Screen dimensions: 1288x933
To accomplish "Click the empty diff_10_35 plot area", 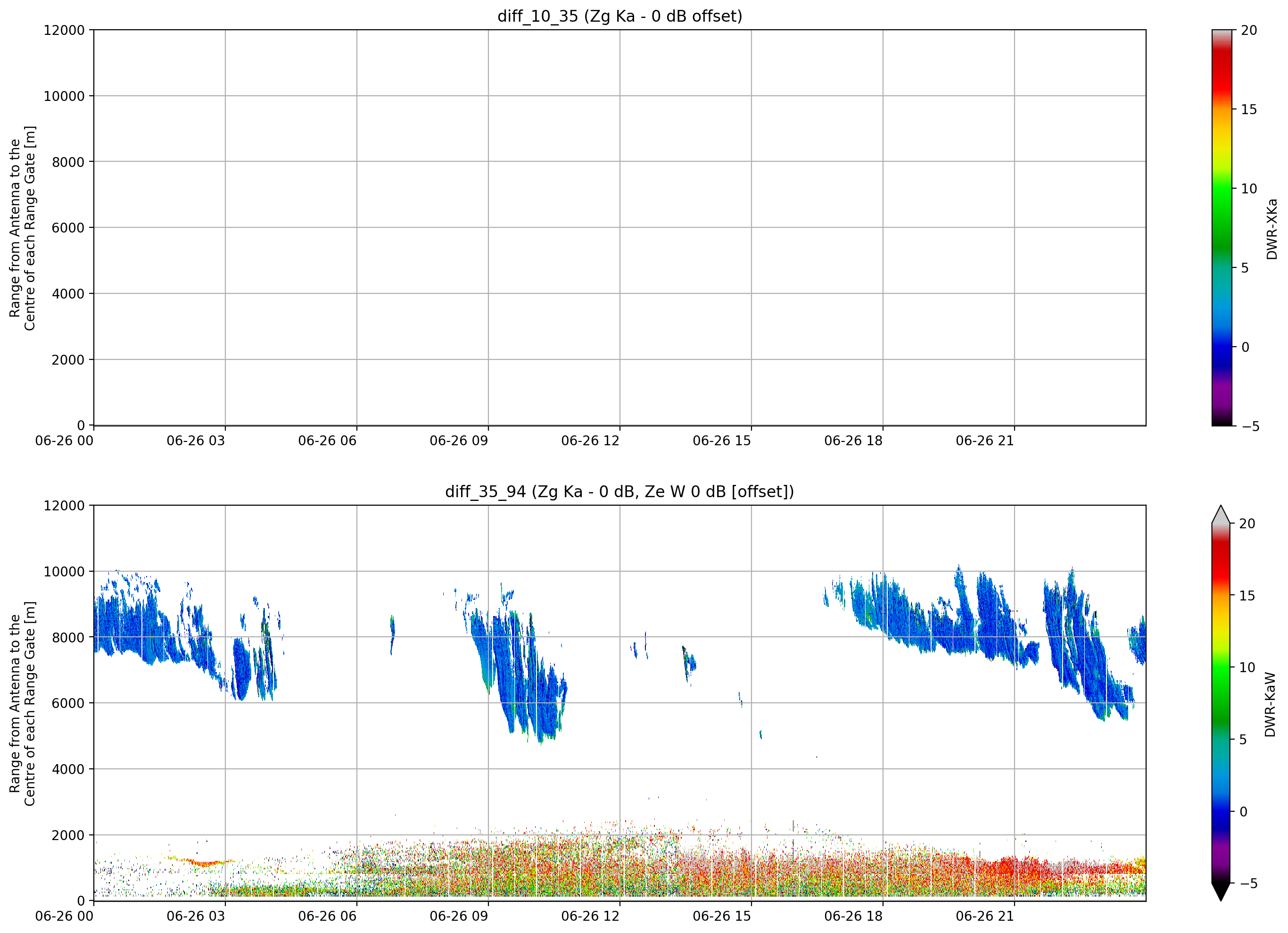I will click(619, 227).
